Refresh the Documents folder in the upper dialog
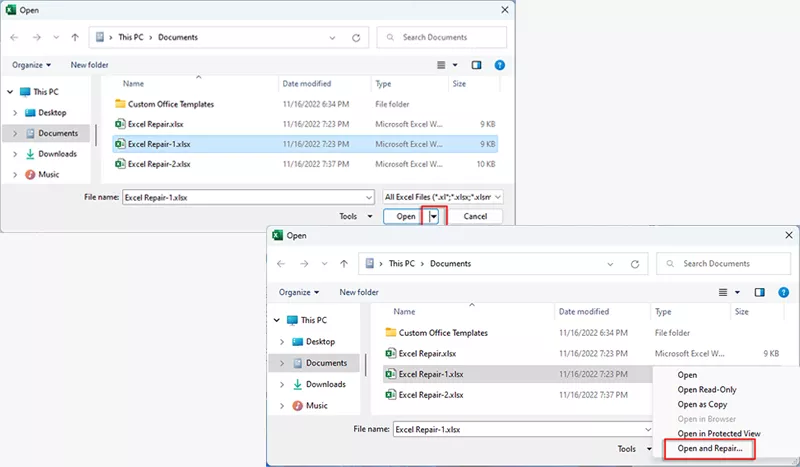This screenshot has height=467, width=800. [x=356, y=38]
